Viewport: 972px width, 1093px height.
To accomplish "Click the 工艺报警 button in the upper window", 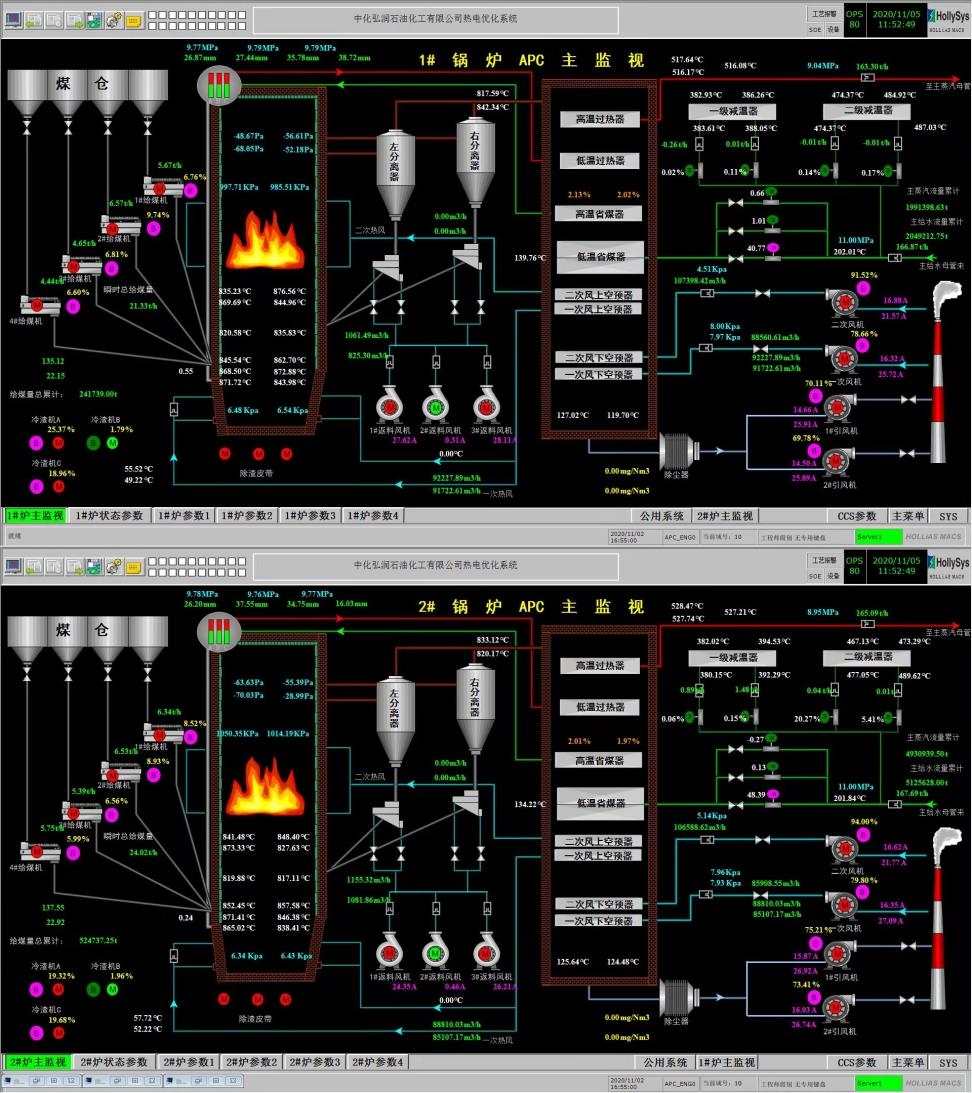I will 824,14.
